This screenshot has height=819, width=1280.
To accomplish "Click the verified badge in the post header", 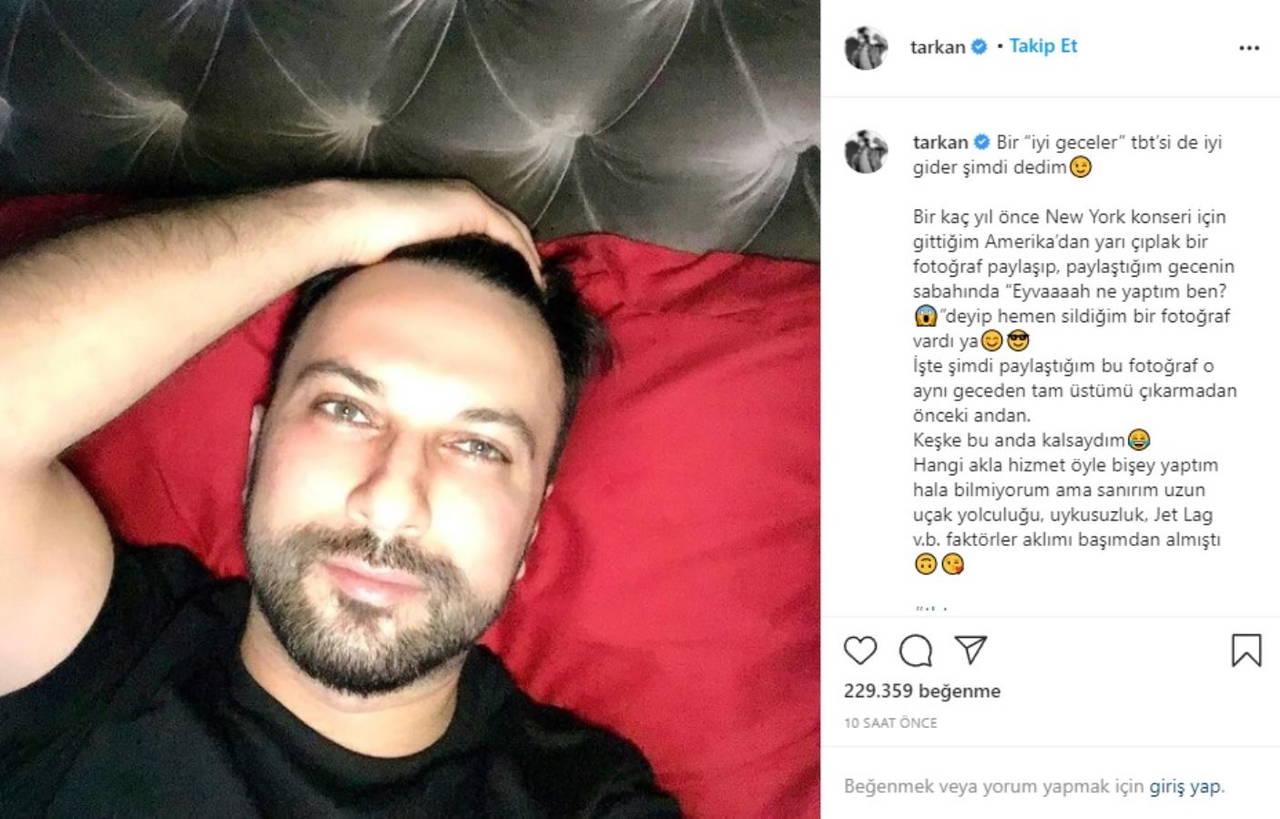I will [x=980, y=46].
